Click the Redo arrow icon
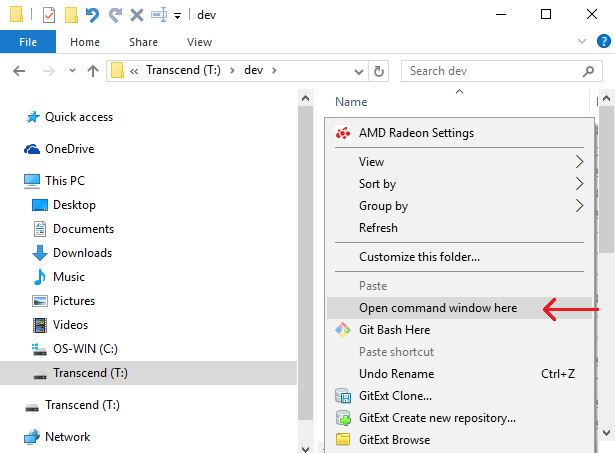The height and width of the screenshot is (453, 615). tap(115, 15)
